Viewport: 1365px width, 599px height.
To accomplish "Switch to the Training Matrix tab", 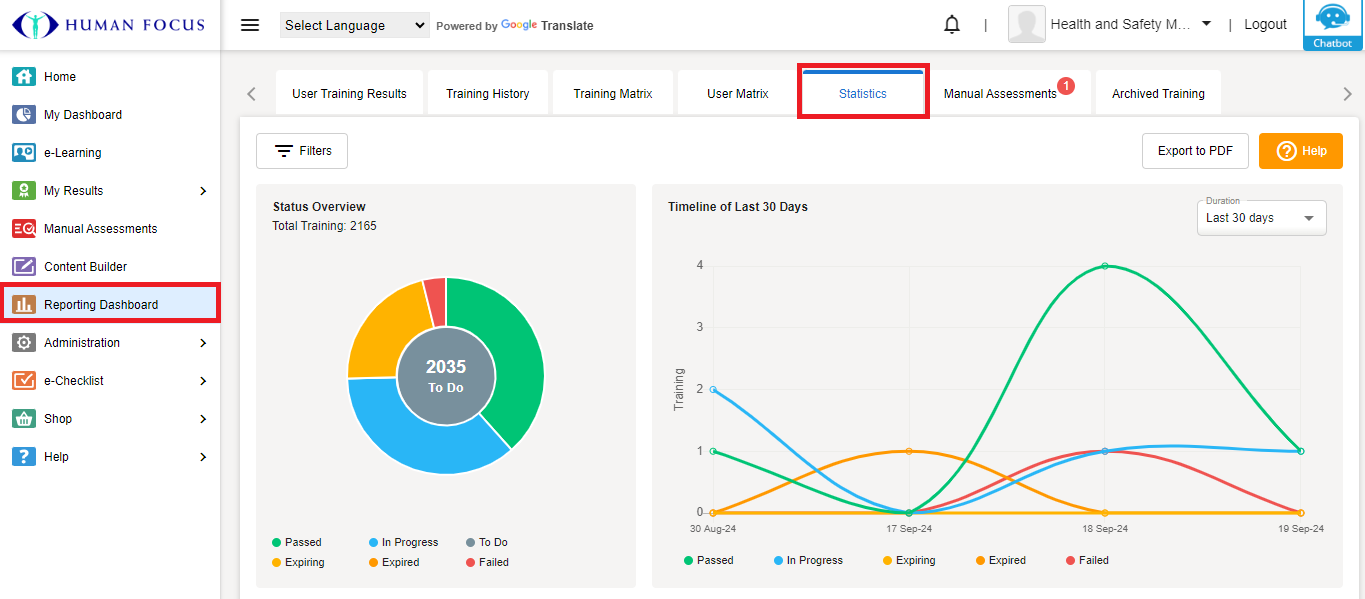I will click(x=612, y=94).
